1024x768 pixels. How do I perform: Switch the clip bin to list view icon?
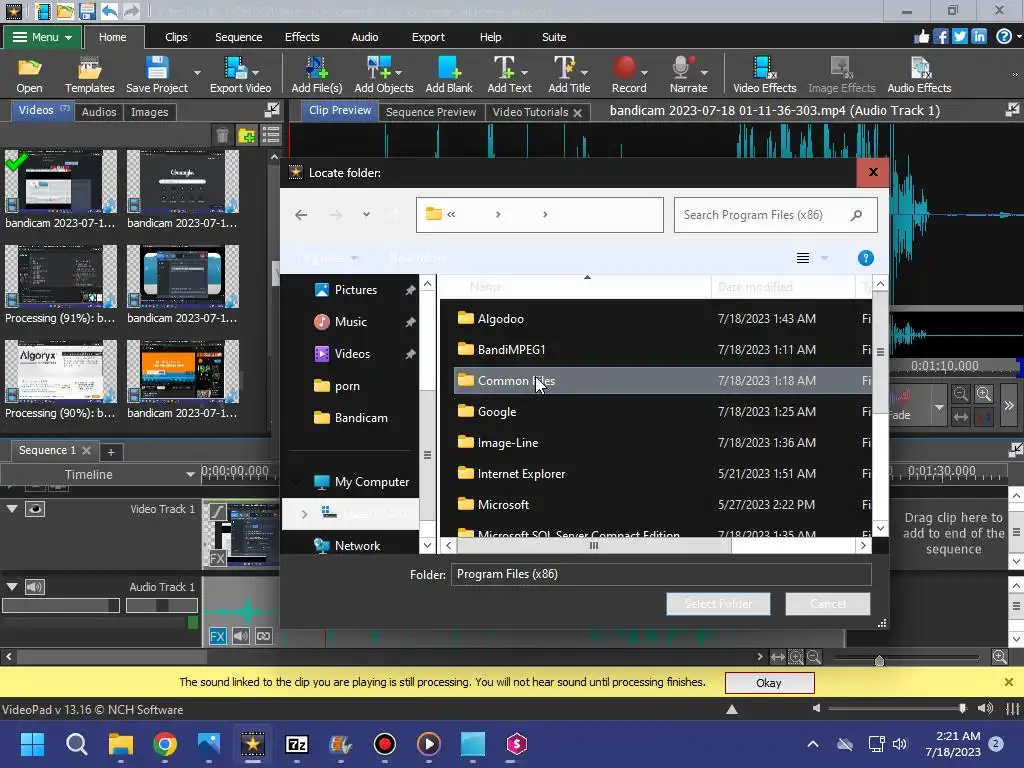click(270, 135)
